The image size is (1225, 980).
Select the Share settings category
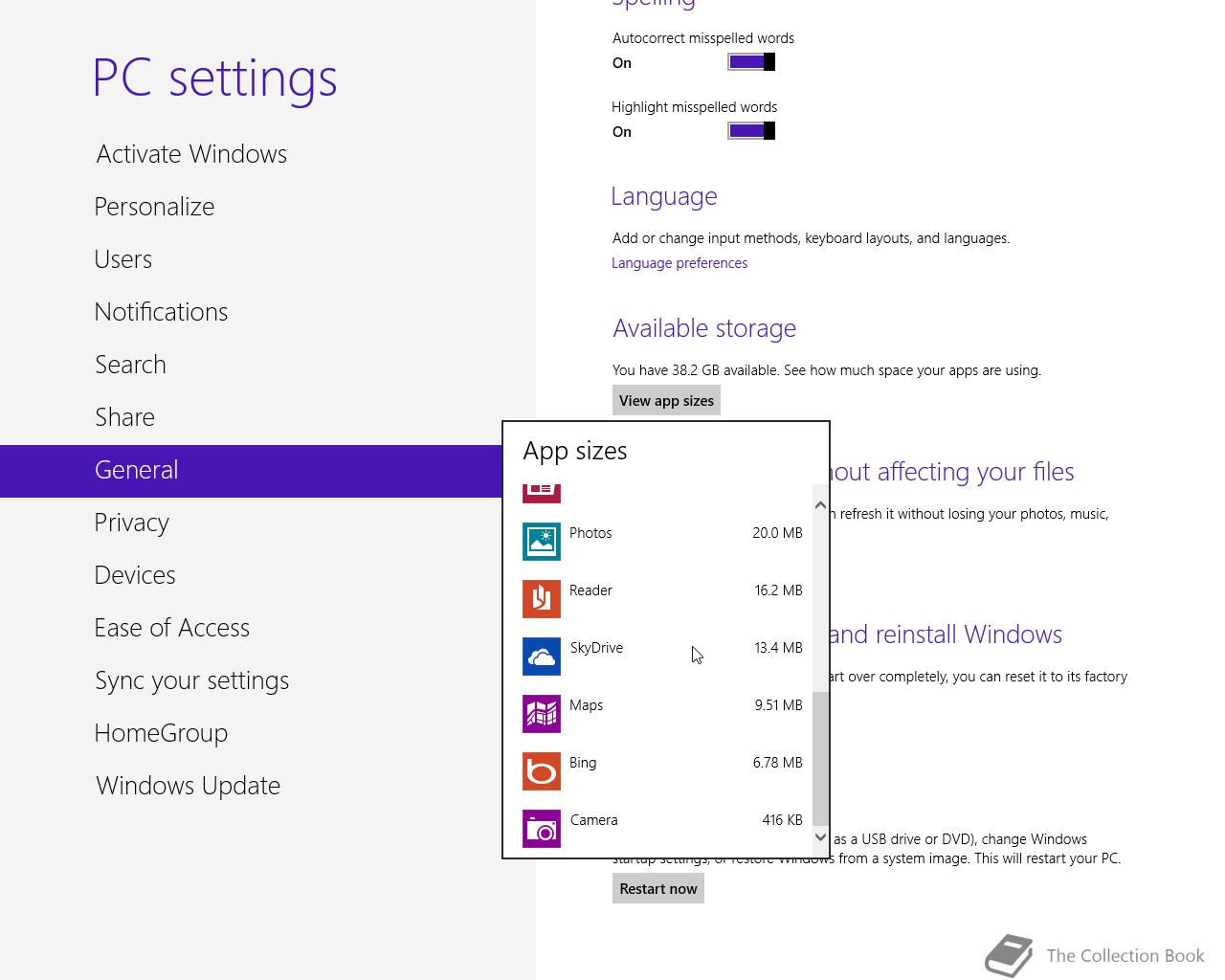point(124,417)
